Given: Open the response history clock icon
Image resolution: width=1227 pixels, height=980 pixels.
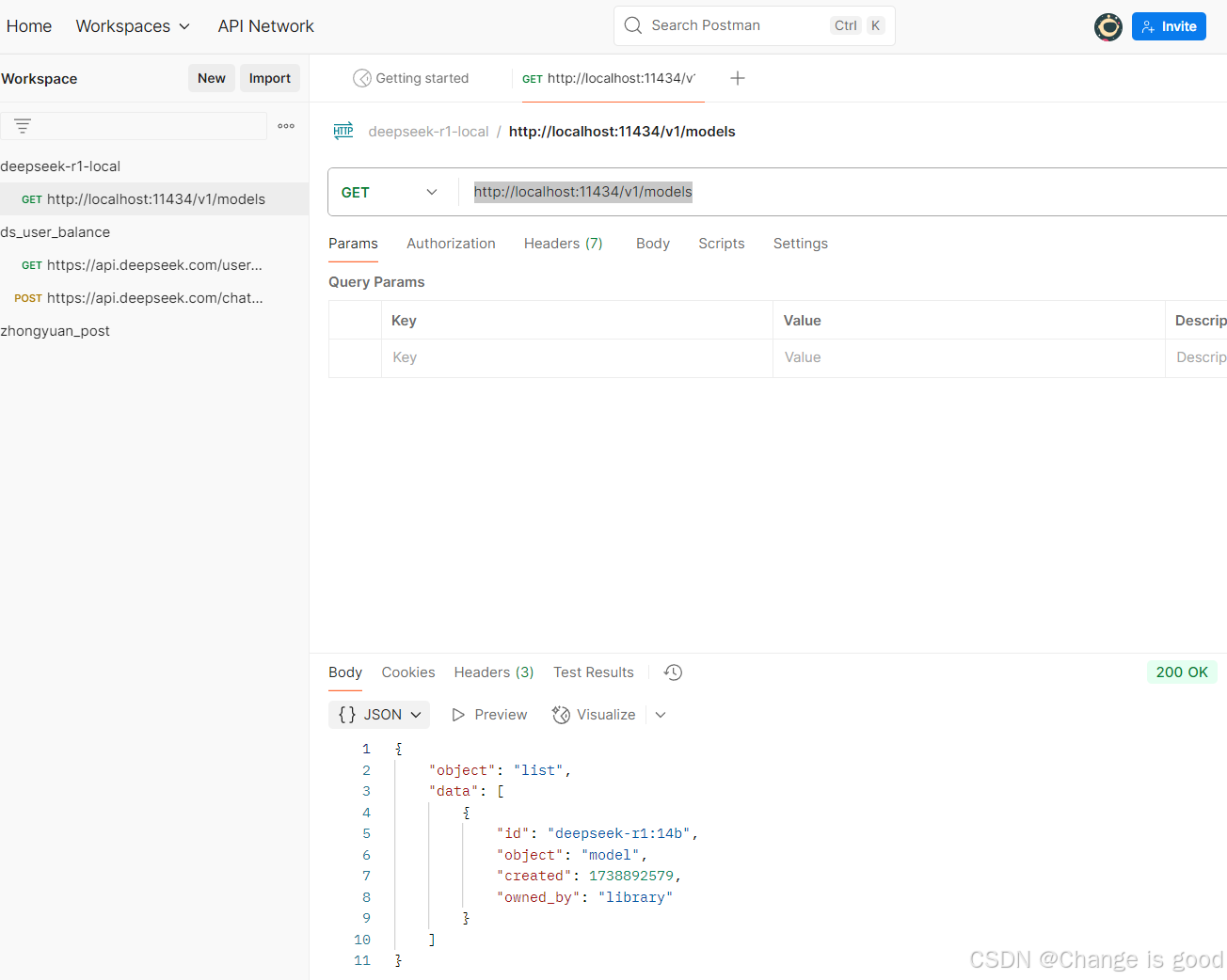Looking at the screenshot, I should (673, 672).
